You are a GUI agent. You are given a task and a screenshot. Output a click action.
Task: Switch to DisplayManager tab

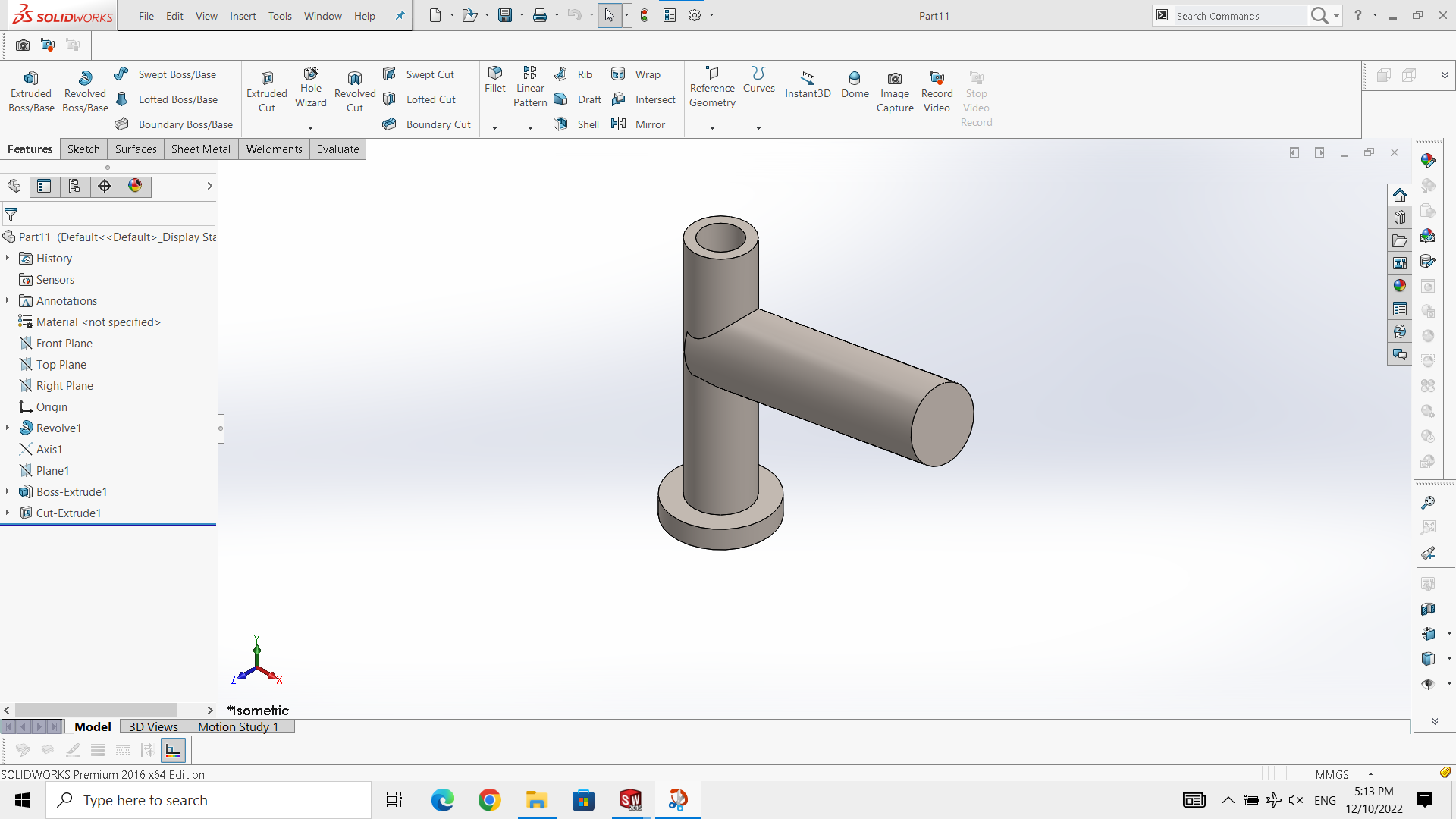tap(135, 187)
